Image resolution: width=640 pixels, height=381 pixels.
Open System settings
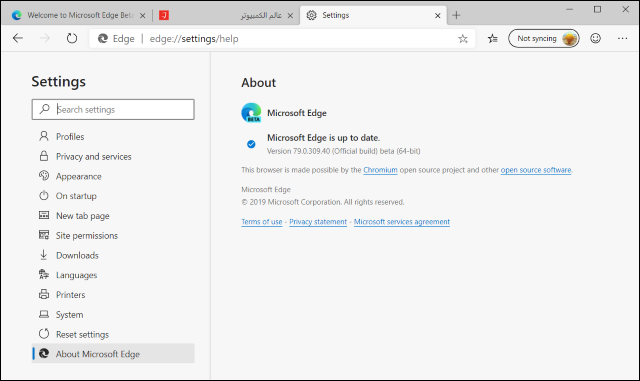click(x=113, y=315)
